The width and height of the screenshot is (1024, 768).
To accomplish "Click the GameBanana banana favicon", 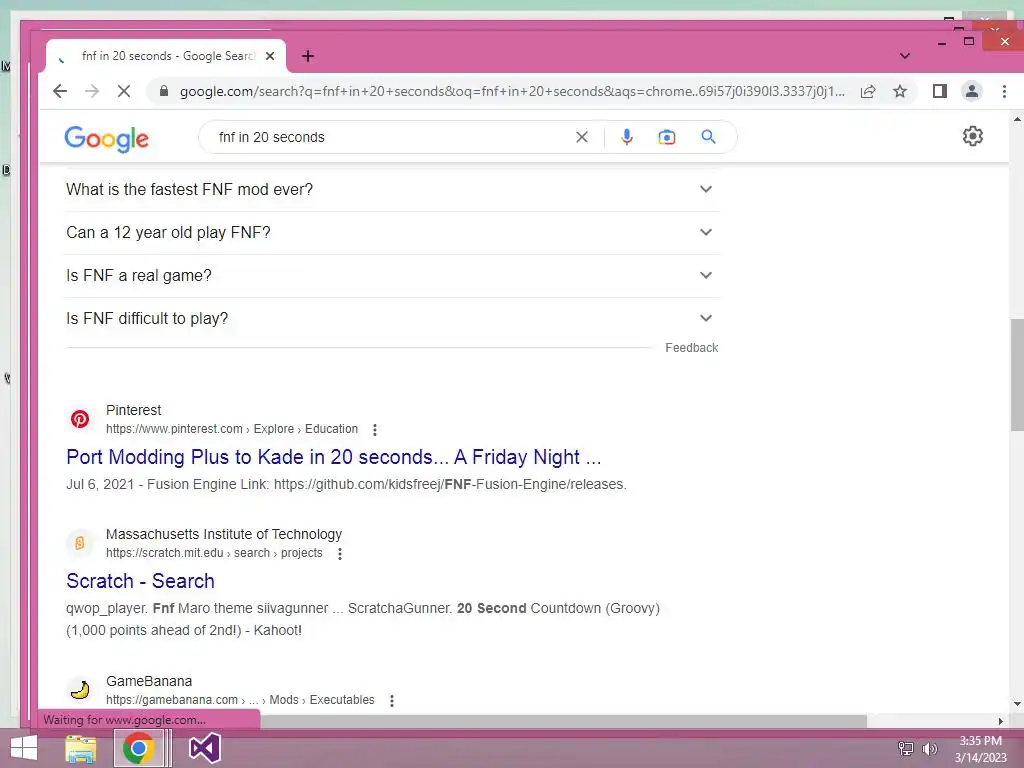I will pos(80,690).
